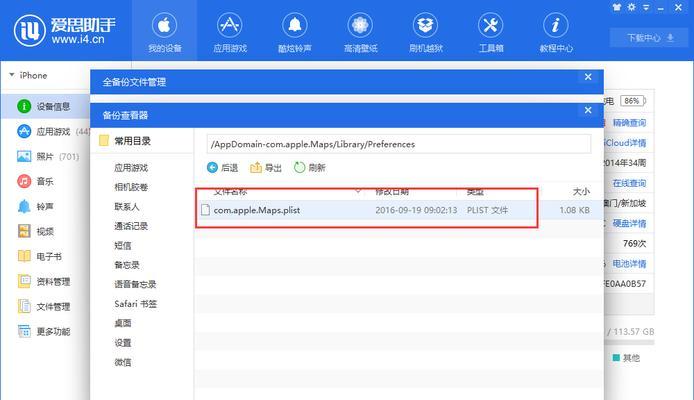Close the 备份查看器 dialog
This screenshot has height=400, width=694.
(588, 110)
